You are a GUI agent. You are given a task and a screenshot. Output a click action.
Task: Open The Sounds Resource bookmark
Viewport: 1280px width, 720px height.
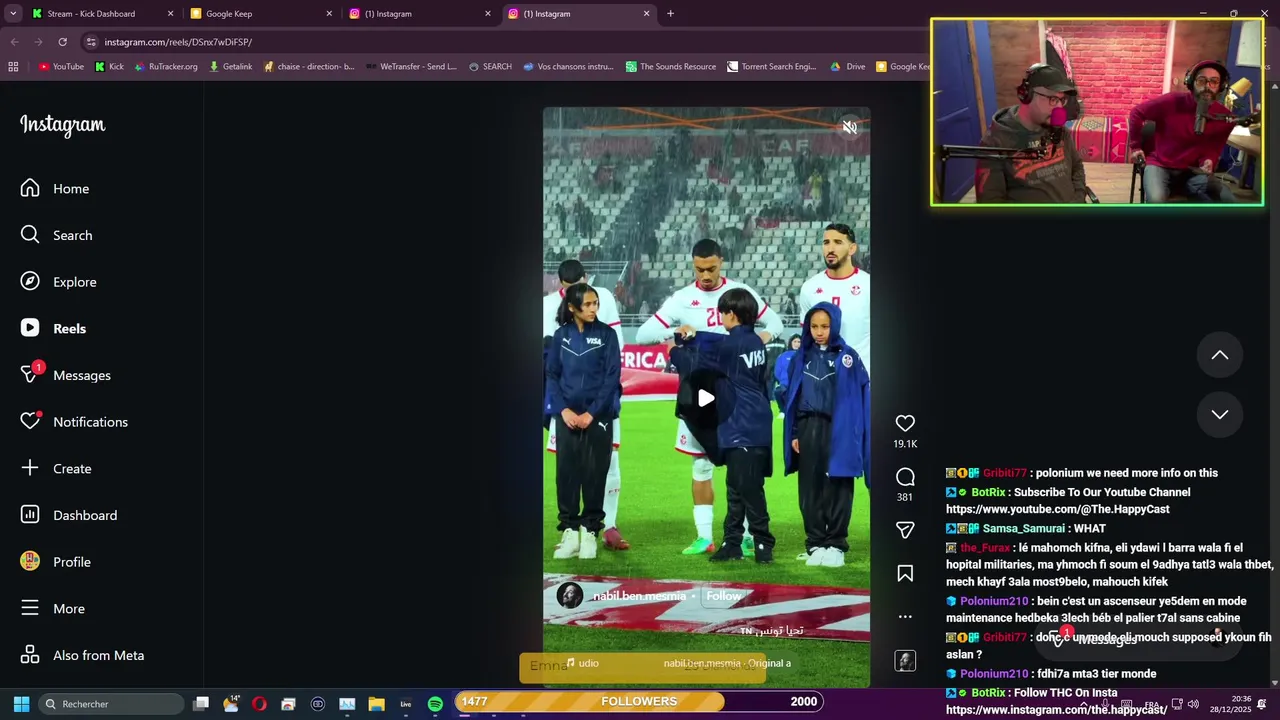point(671,67)
